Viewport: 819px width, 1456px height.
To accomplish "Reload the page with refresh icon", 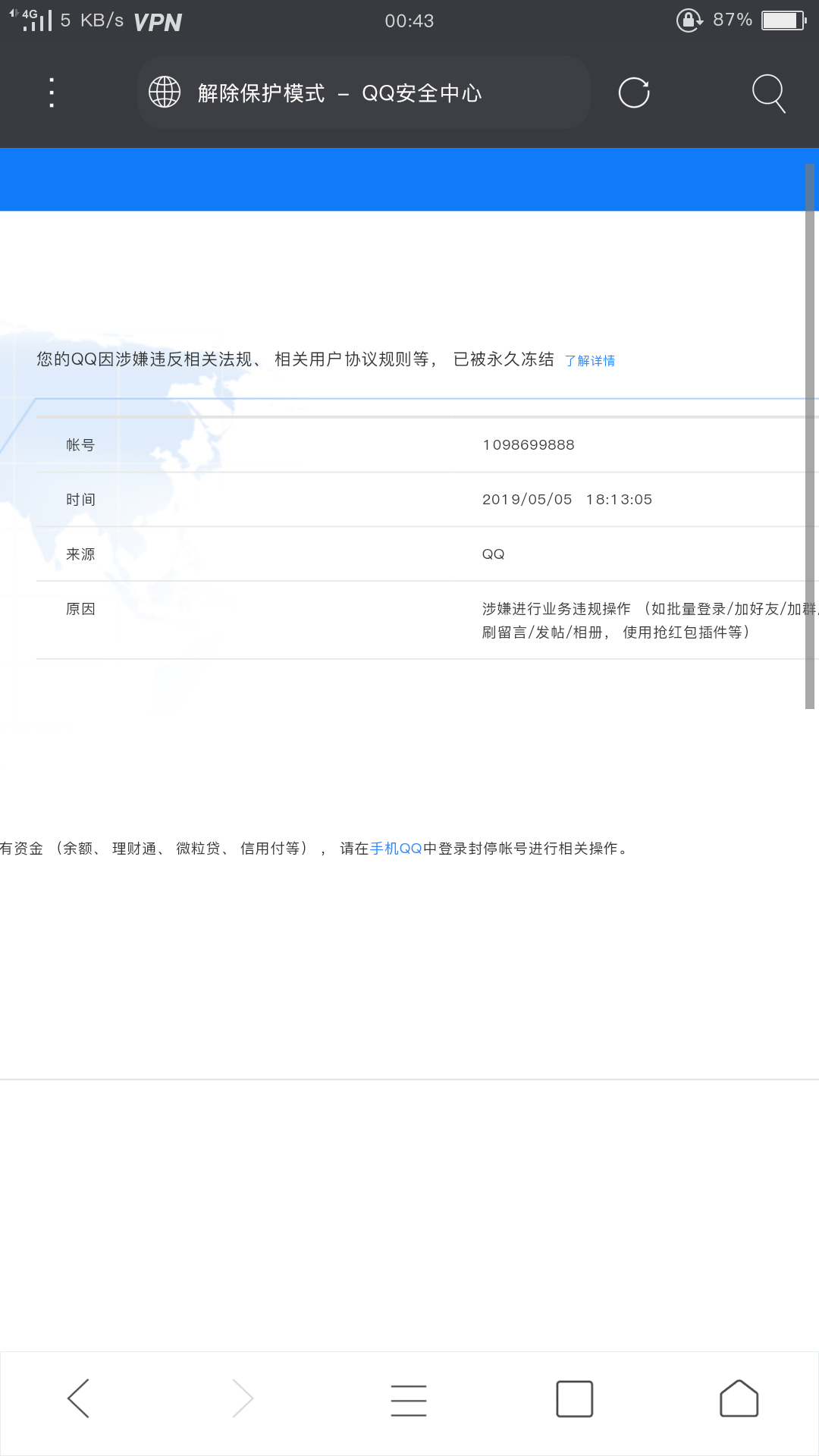I will point(634,93).
